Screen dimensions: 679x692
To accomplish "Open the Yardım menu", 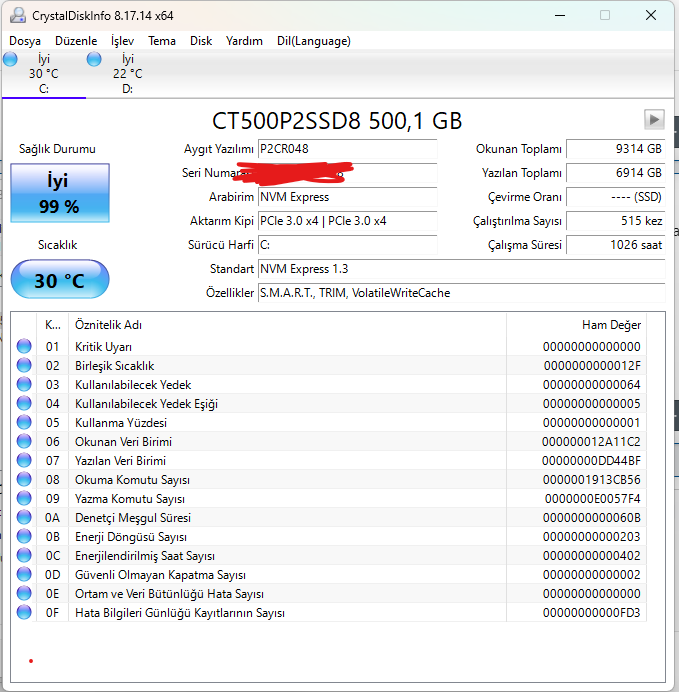I will (x=244, y=41).
